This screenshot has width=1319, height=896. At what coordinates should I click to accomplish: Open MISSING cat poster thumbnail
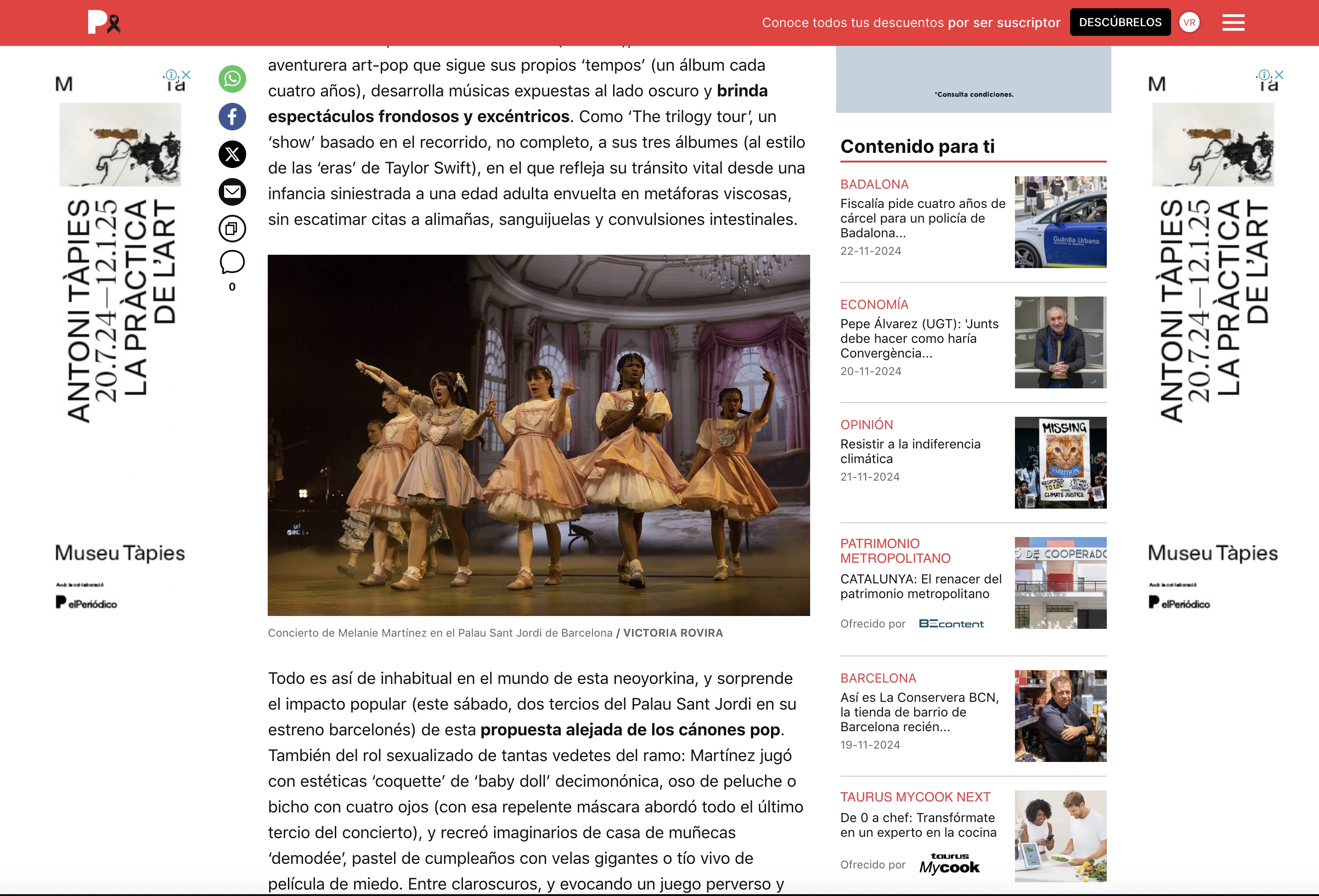(1060, 462)
